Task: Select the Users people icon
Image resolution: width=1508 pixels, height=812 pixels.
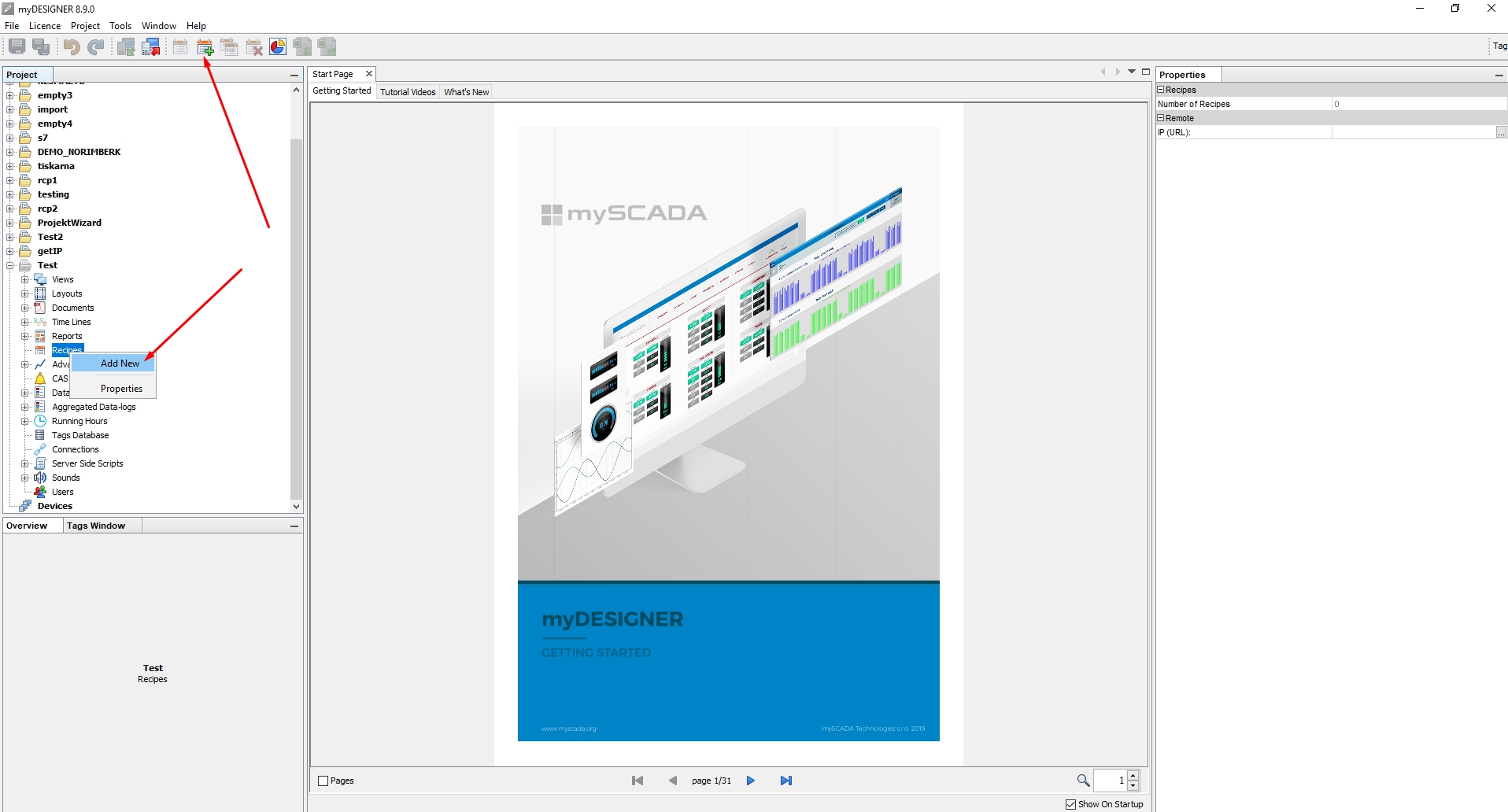Action: (x=40, y=492)
